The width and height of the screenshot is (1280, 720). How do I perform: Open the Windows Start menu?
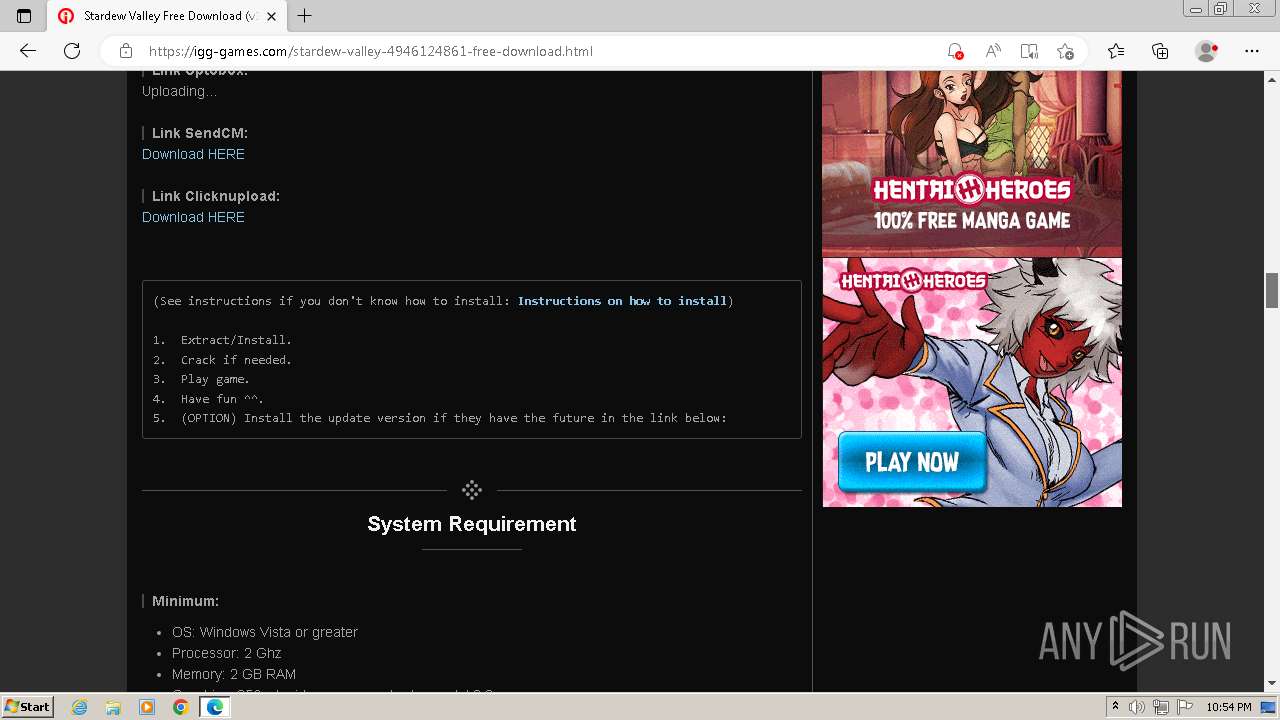pyautogui.click(x=27, y=707)
